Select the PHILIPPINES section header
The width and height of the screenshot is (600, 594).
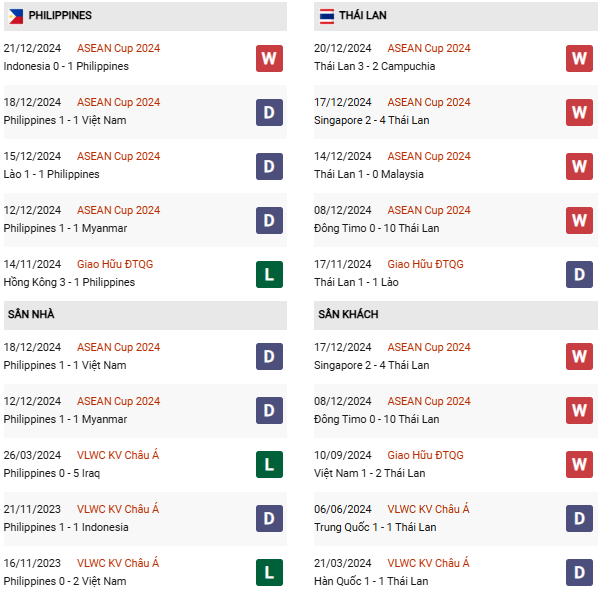pos(60,16)
